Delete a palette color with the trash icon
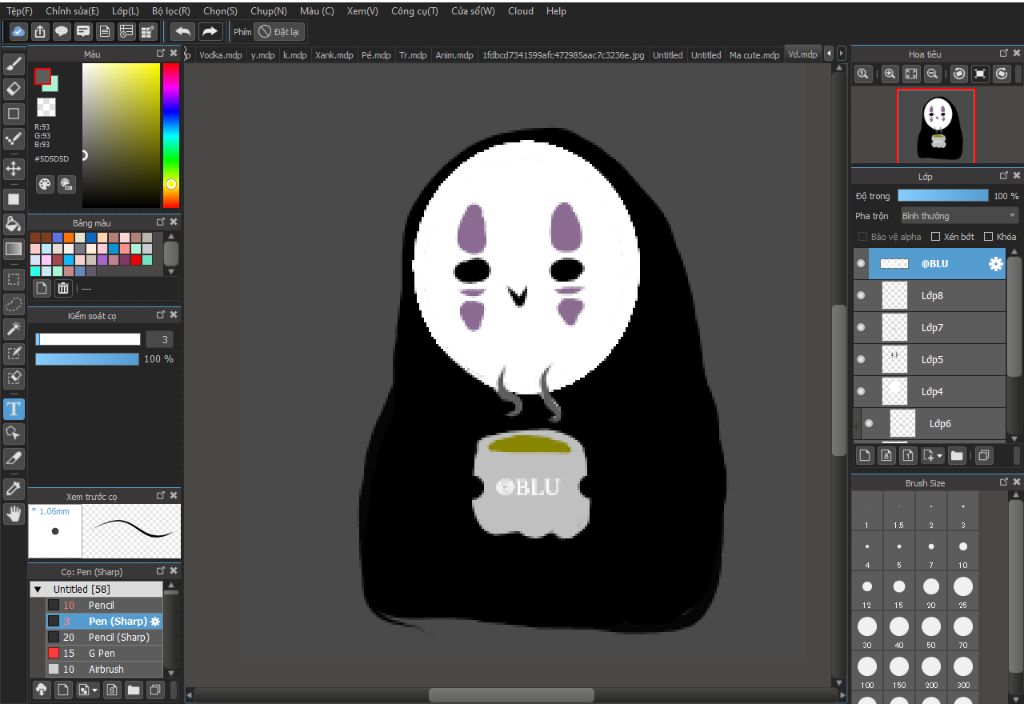 pyautogui.click(x=63, y=288)
